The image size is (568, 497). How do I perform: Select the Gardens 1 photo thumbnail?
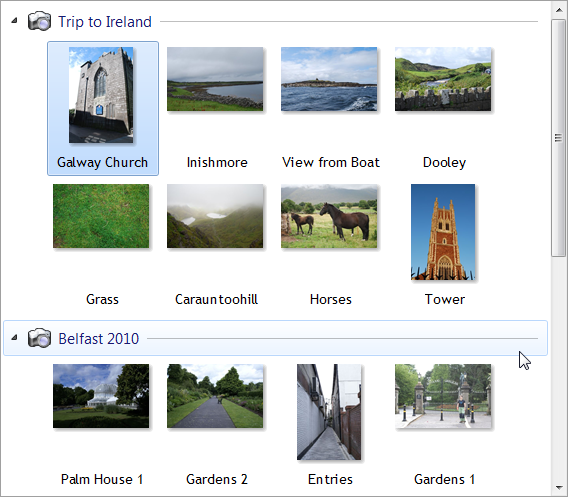[x=443, y=396]
